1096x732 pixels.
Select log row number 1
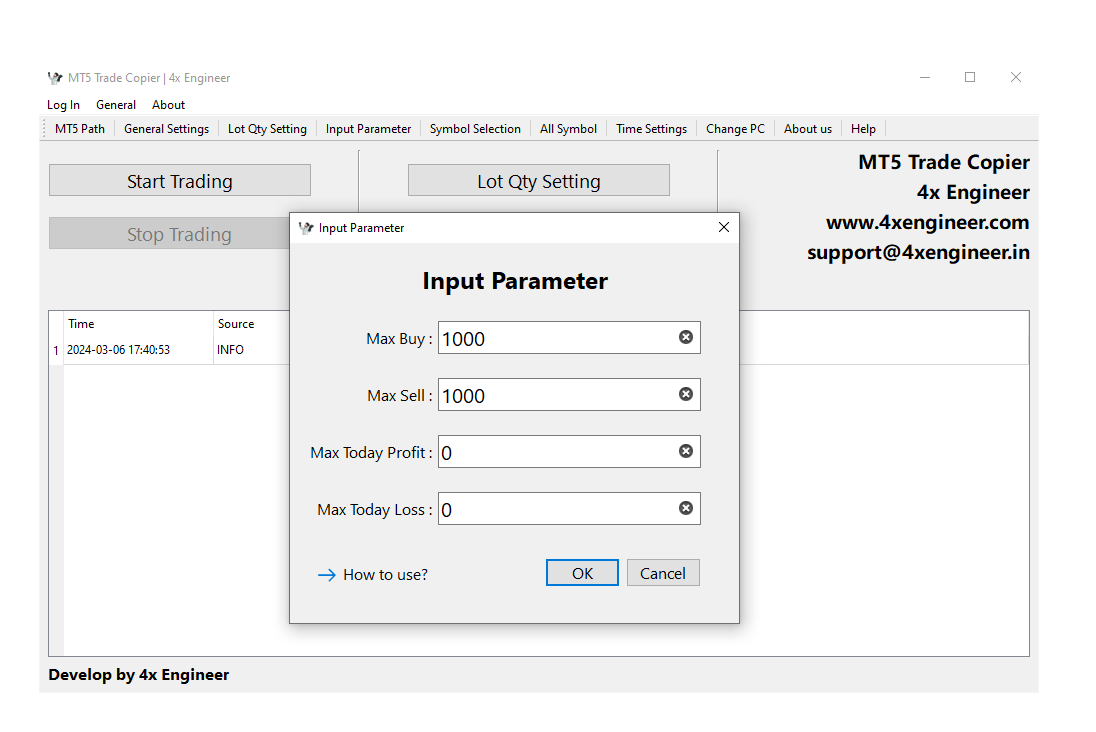tap(56, 350)
